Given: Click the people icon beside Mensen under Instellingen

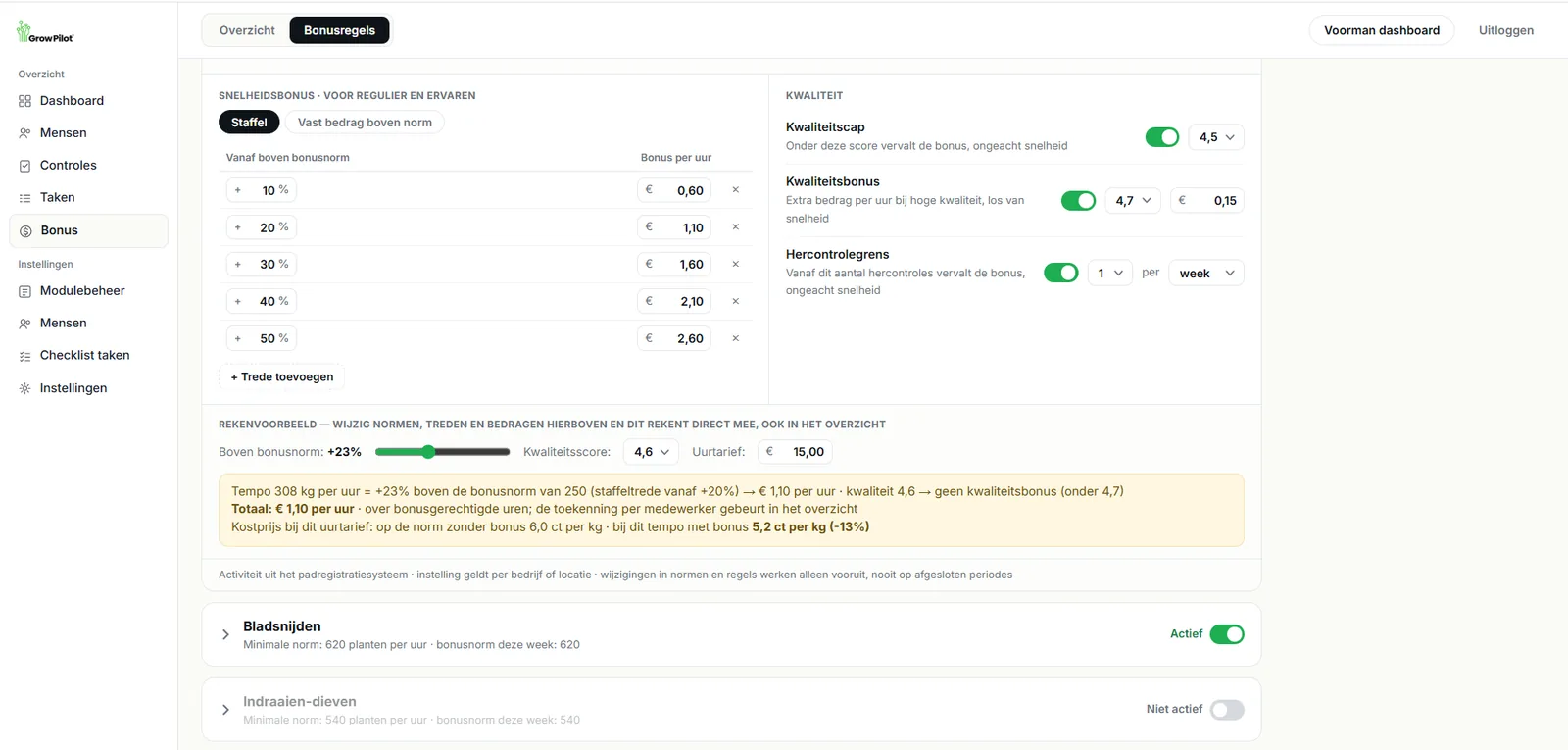Looking at the screenshot, I should point(24,324).
